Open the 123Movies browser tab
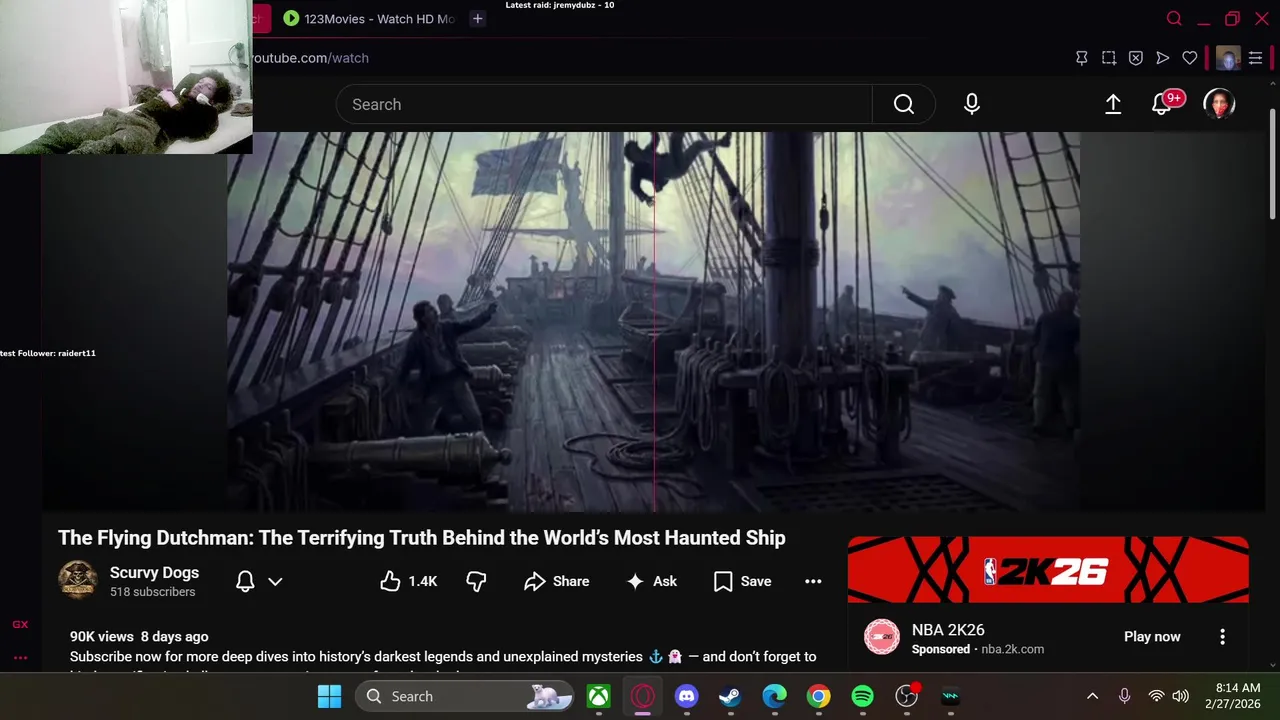 (x=368, y=18)
